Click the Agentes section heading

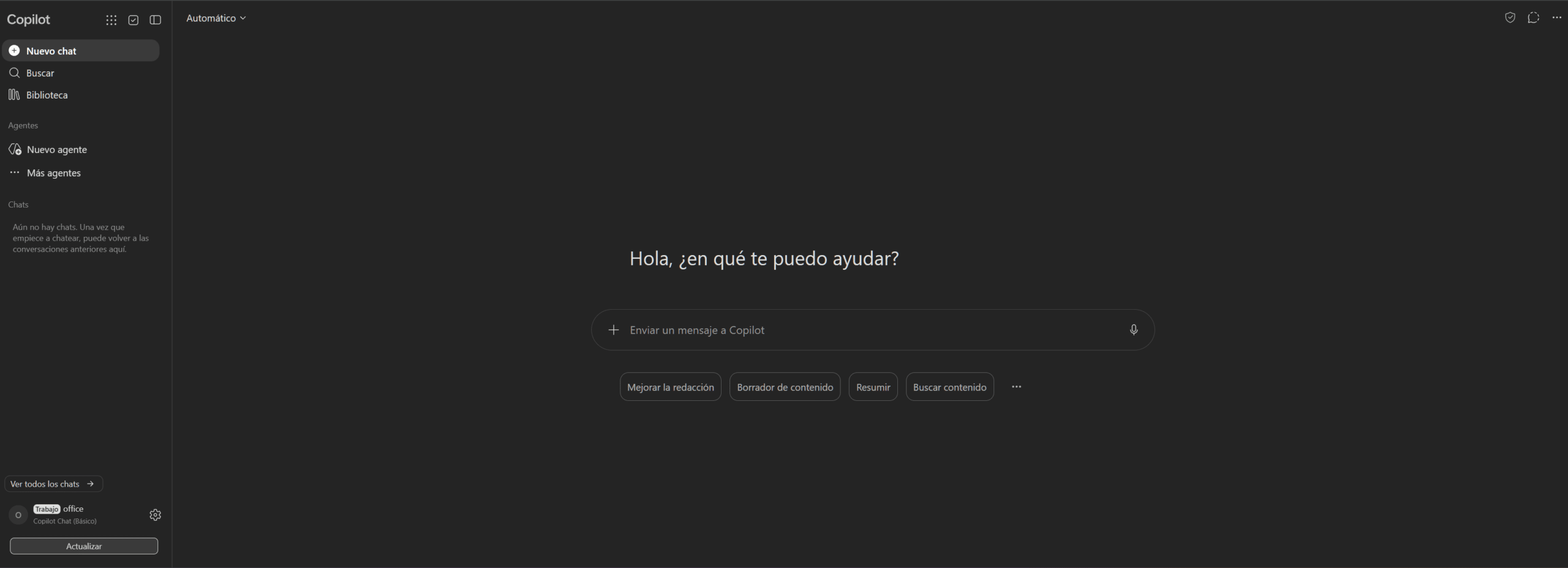click(x=23, y=125)
